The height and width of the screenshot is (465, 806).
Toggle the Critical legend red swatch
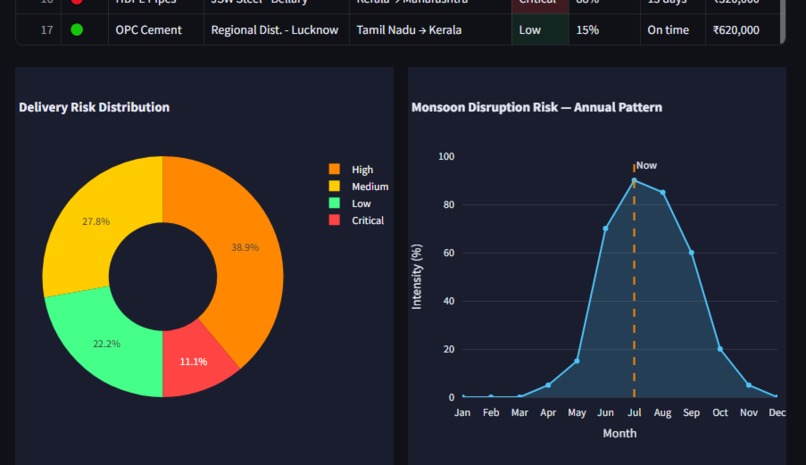(334, 220)
